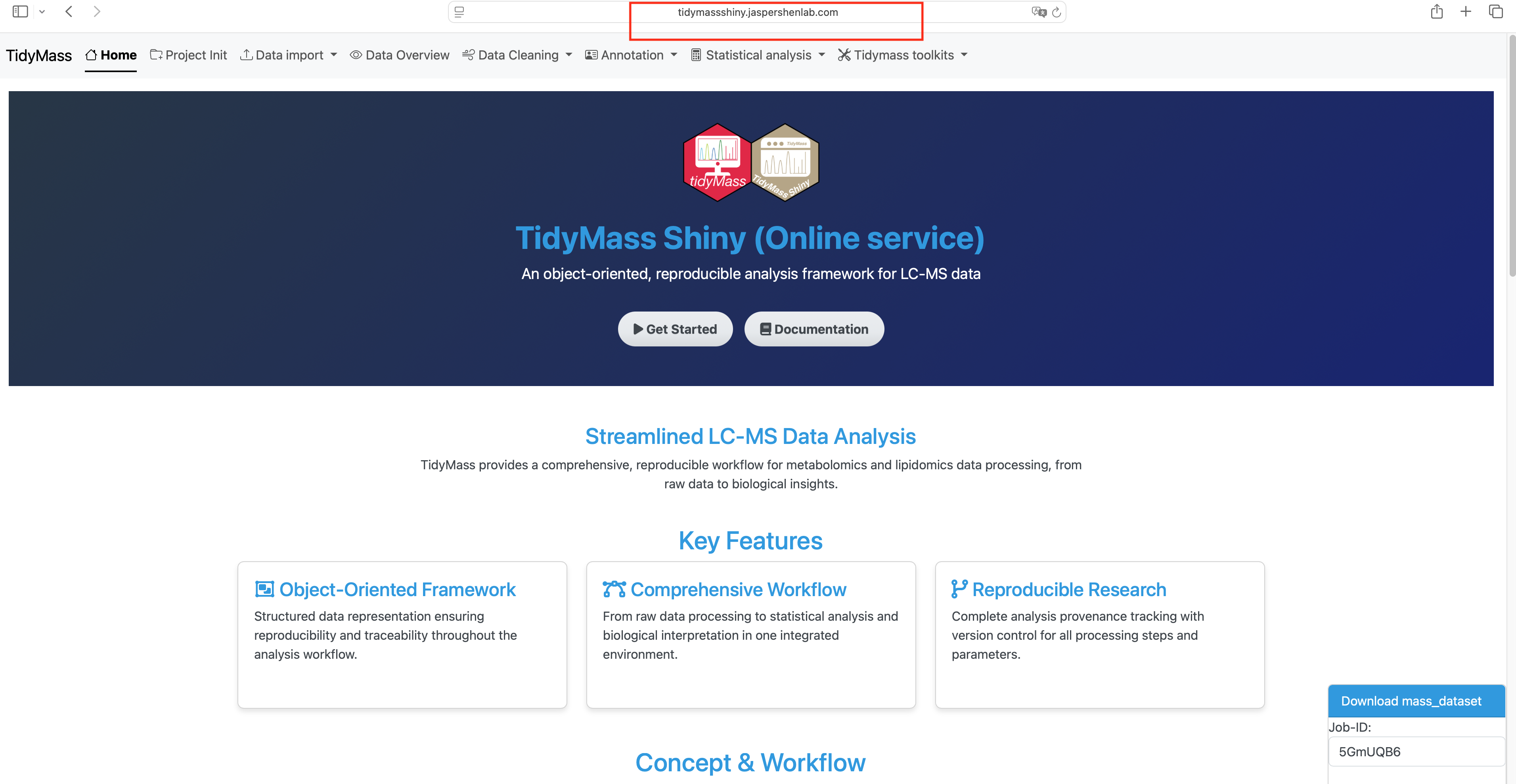This screenshot has height=784, width=1516.
Task: Open the Project Init tab
Action: [188, 55]
